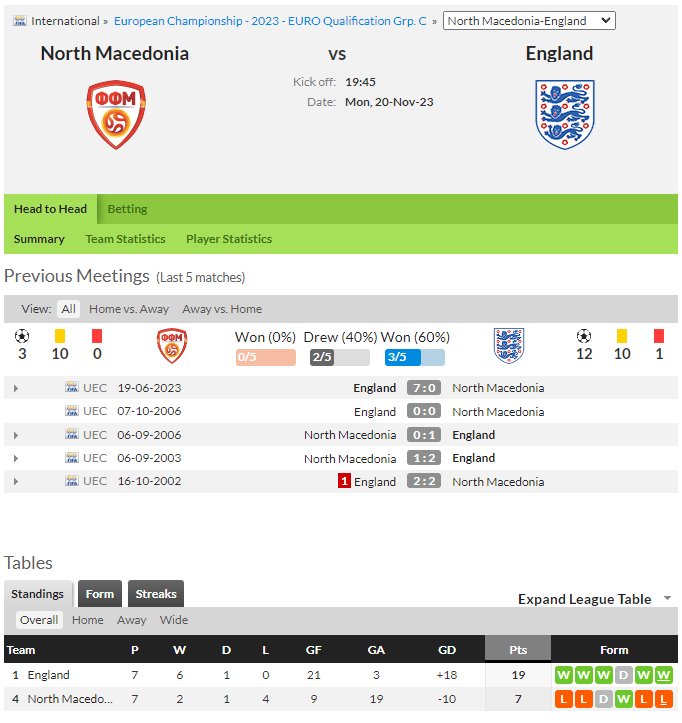Screen dimensions: 682x723
Task: Click the small England crest in summary
Action: [x=509, y=345]
